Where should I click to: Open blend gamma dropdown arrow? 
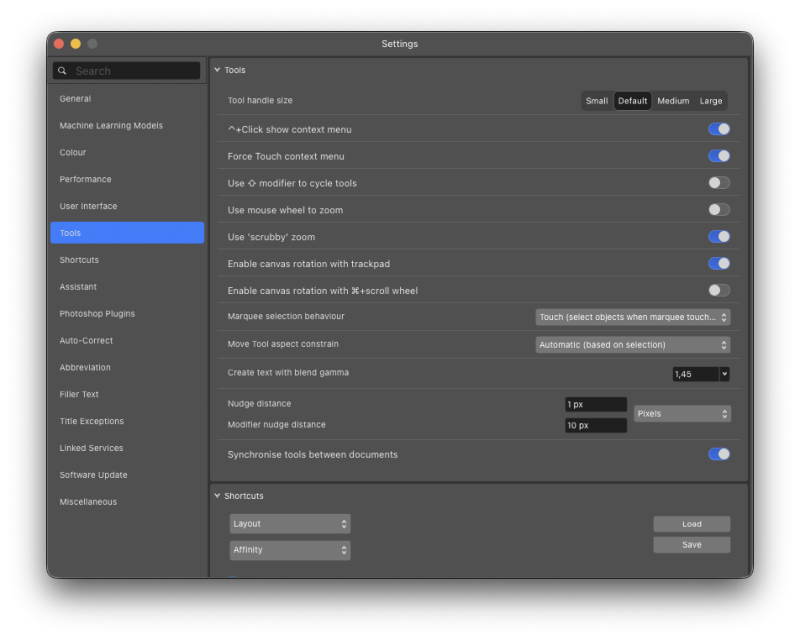pyautogui.click(x=724, y=374)
